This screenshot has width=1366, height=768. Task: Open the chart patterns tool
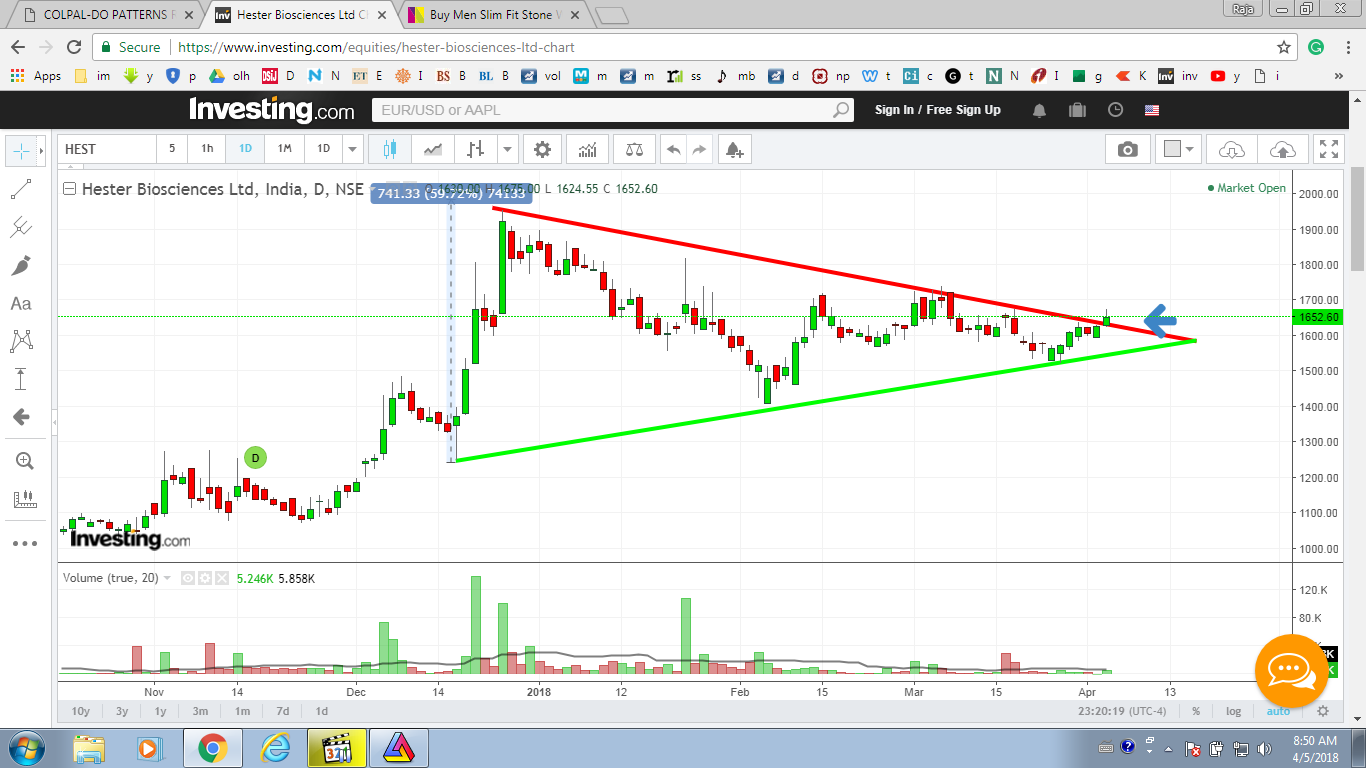pyautogui.click(x=21, y=341)
